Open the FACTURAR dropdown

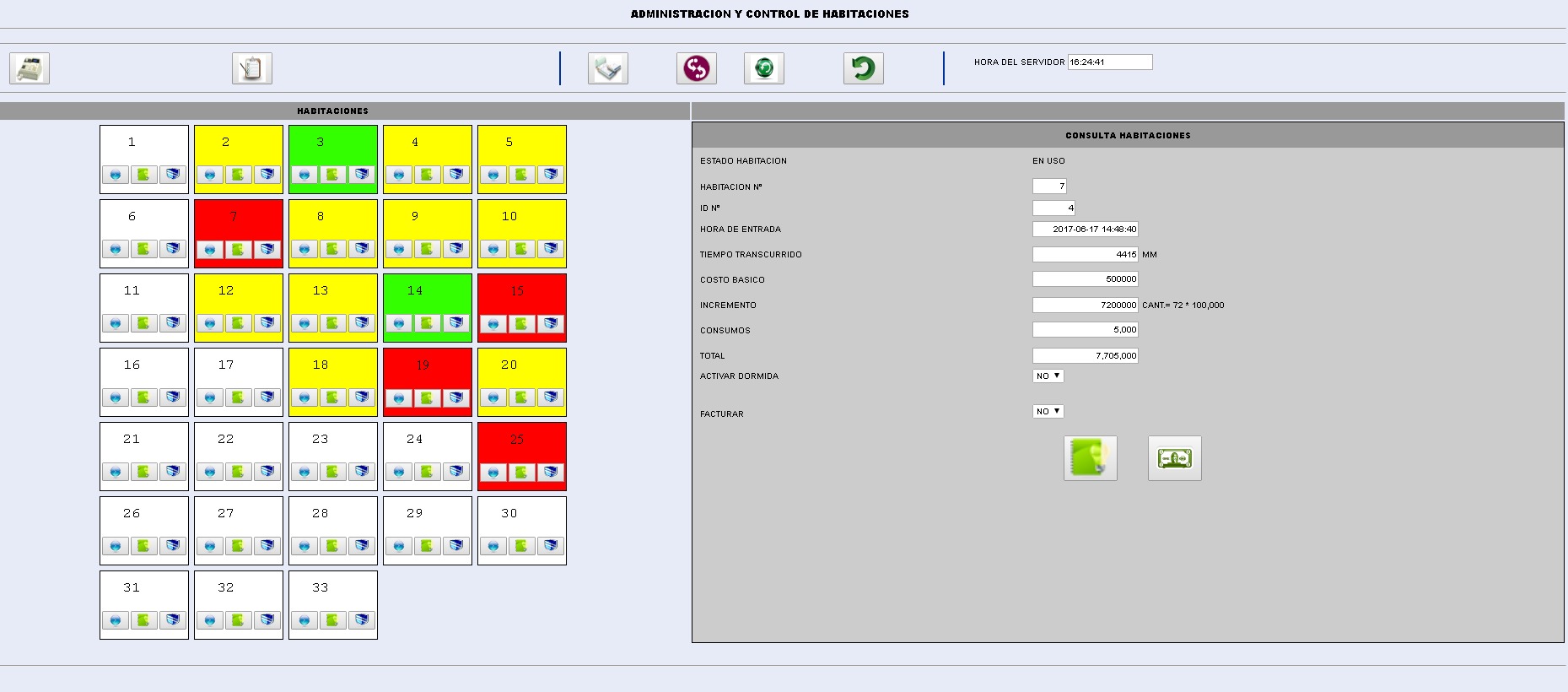[x=1048, y=412]
